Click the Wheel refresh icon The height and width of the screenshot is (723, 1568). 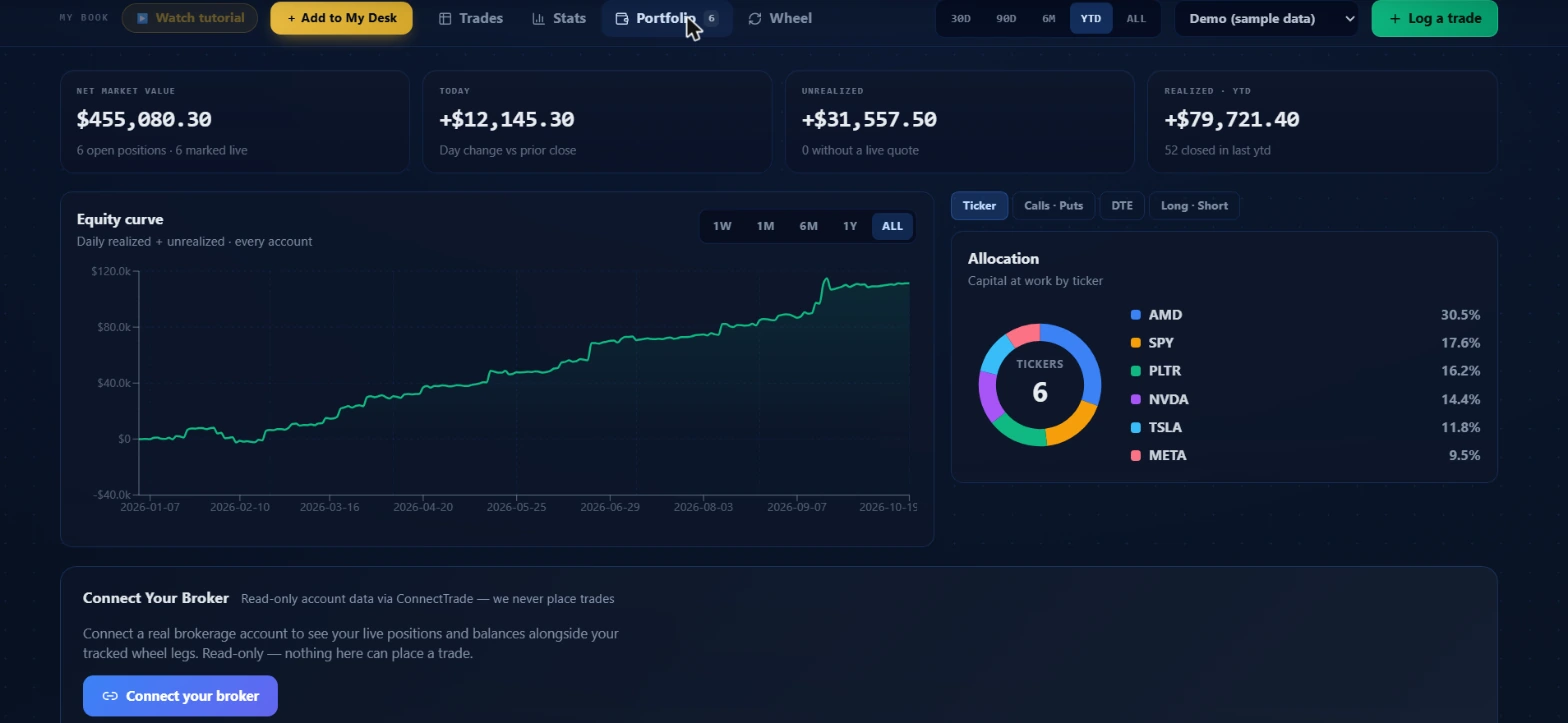pyautogui.click(x=755, y=18)
